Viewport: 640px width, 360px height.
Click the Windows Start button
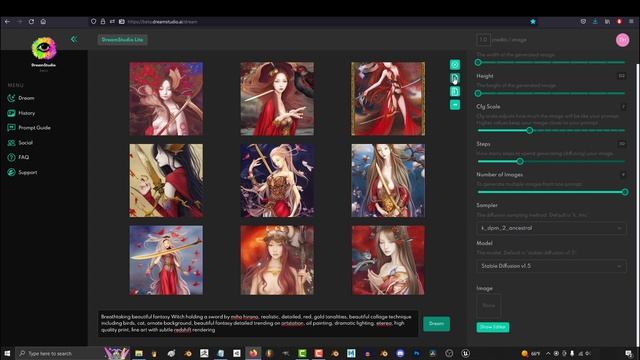click(x=7, y=353)
